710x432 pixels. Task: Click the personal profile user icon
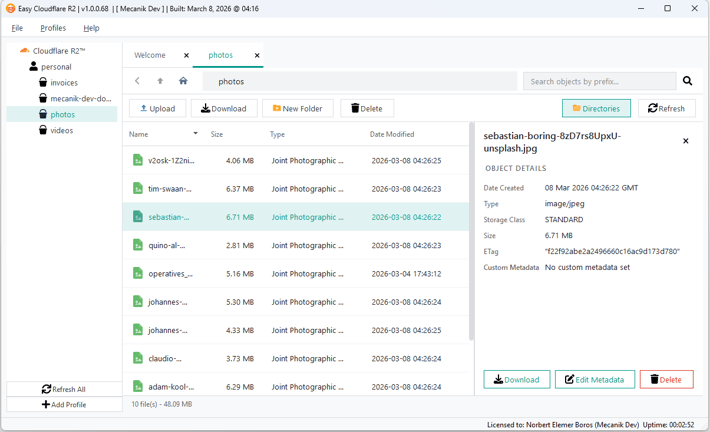34,67
